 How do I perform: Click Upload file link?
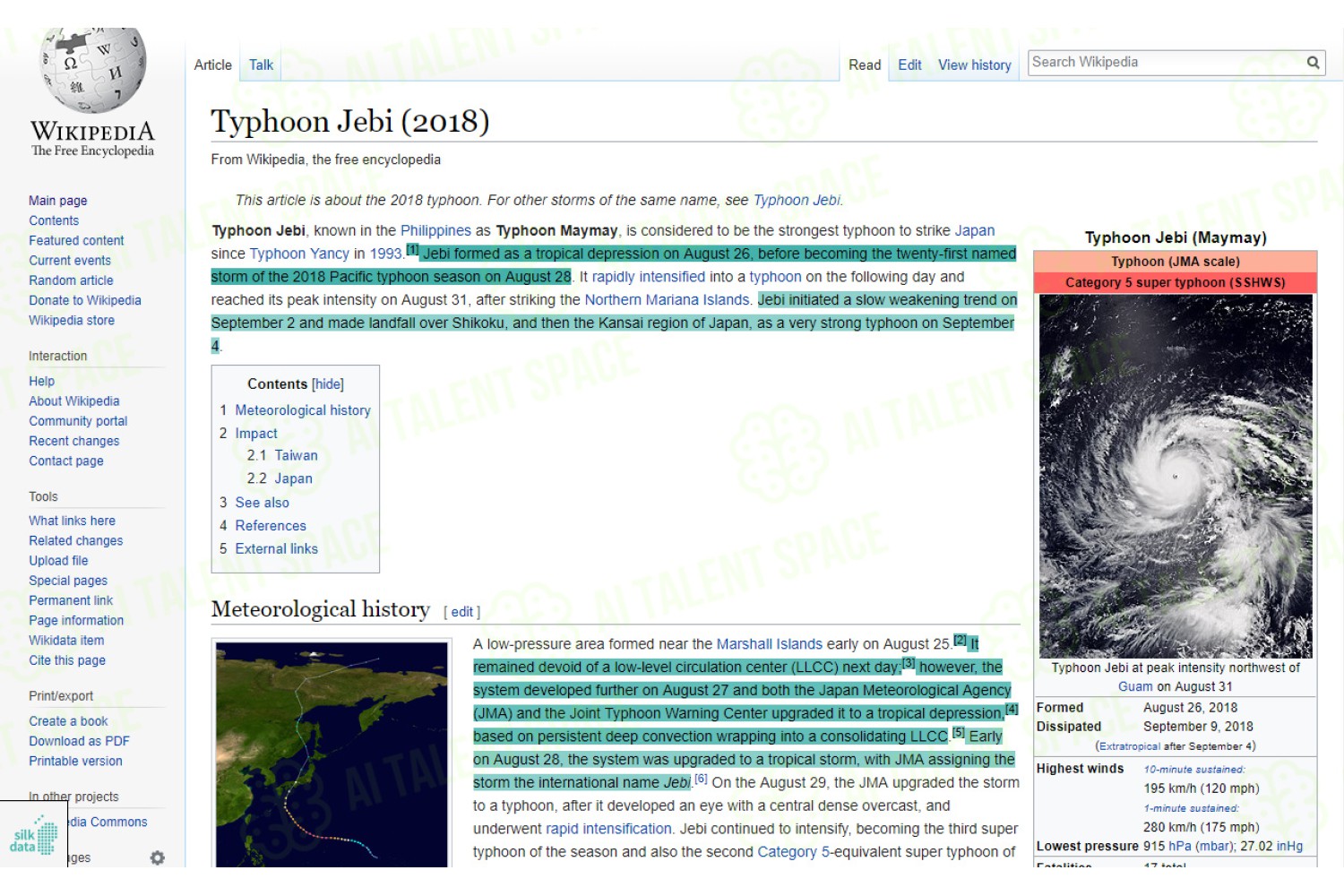click(x=58, y=561)
